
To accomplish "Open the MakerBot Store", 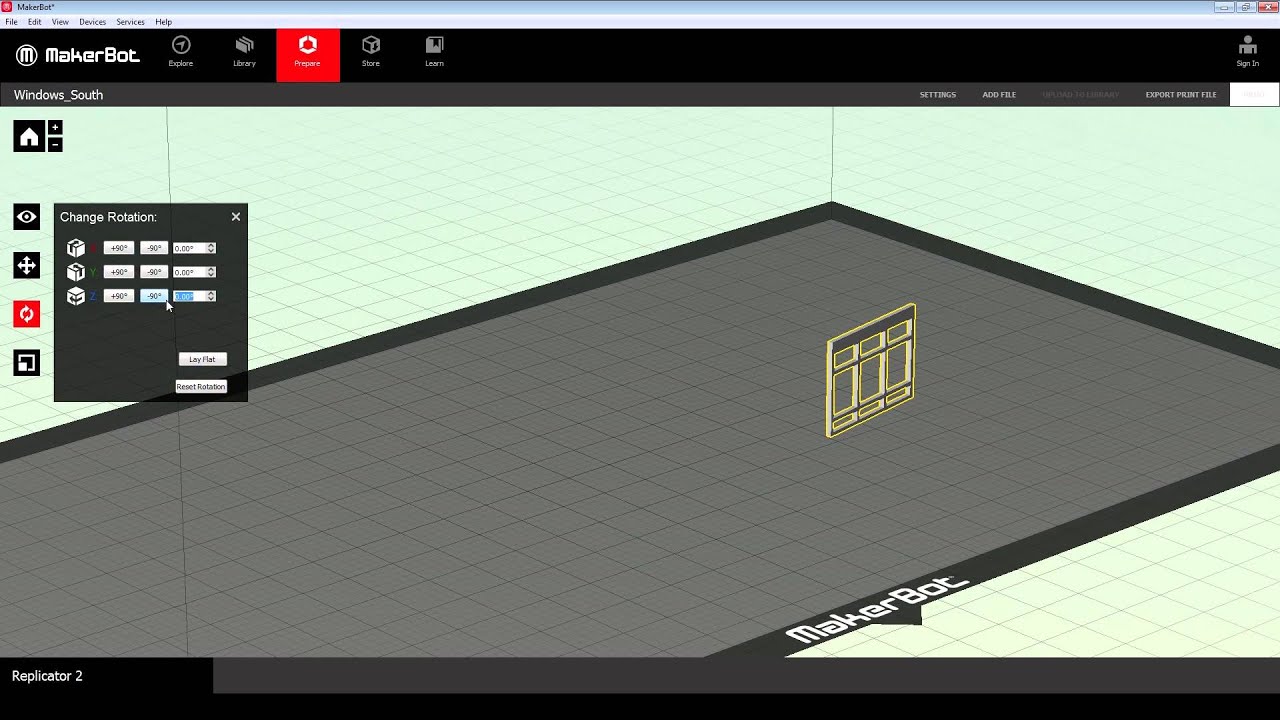I will tap(371, 52).
